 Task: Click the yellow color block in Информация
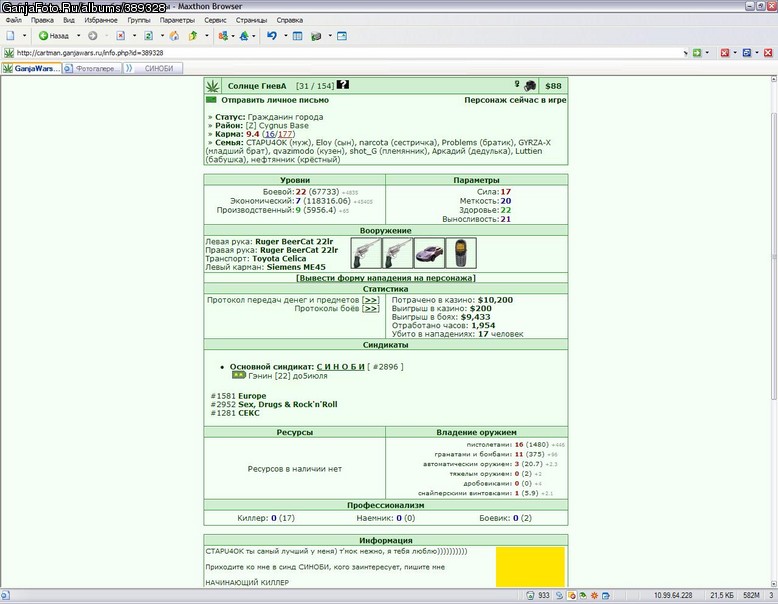point(530,567)
